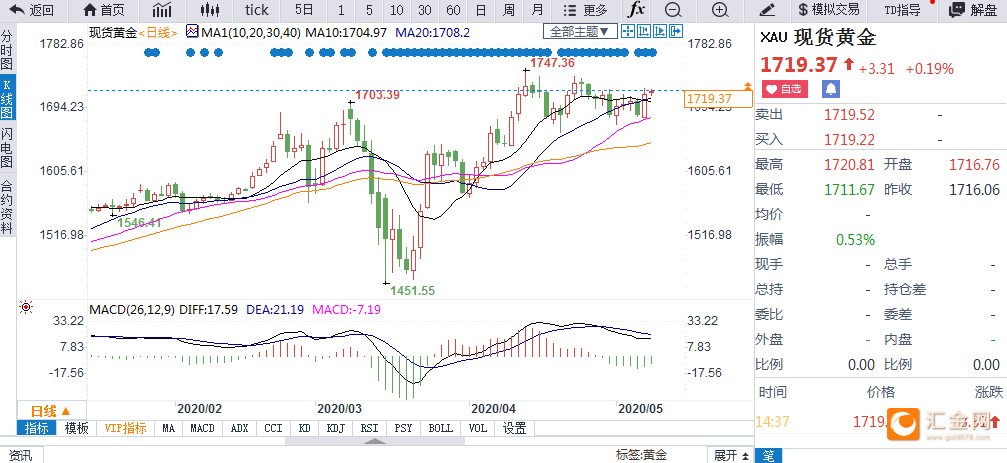Set a price alert with bell icon
The image size is (1007, 463).
coord(831,89)
